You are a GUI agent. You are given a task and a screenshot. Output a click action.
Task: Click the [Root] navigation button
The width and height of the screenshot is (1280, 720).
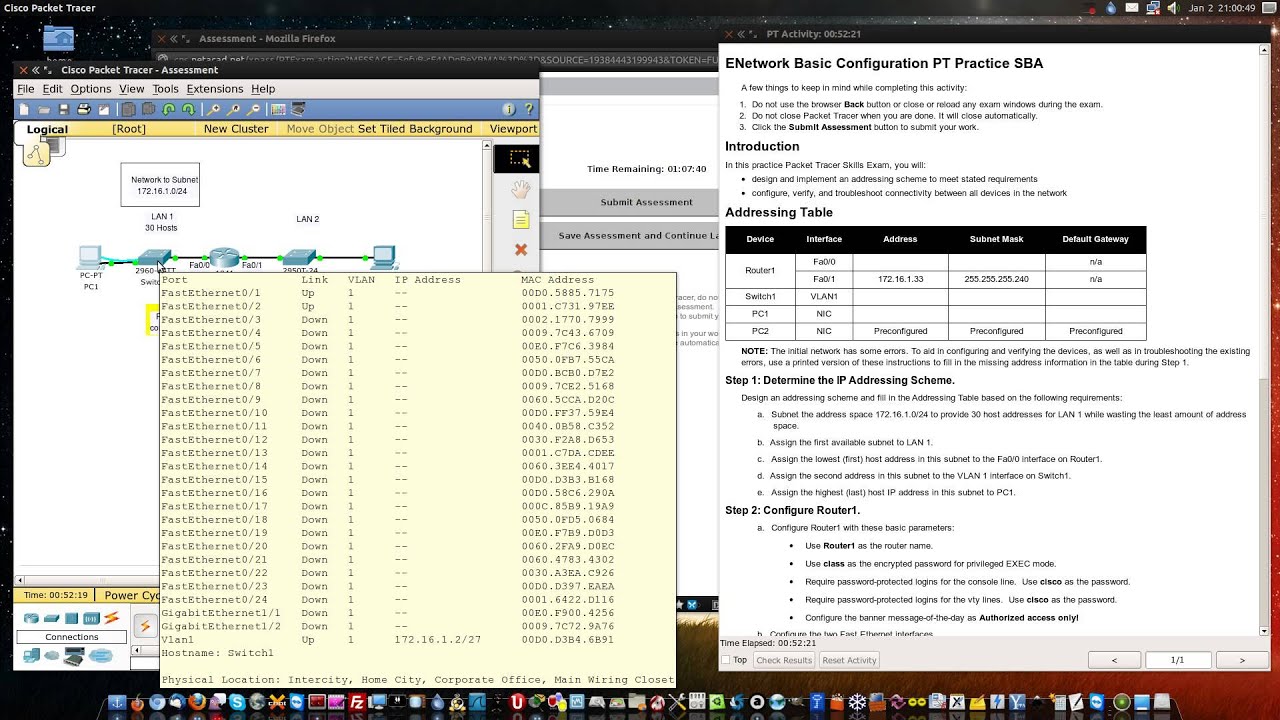pyautogui.click(x=129, y=129)
